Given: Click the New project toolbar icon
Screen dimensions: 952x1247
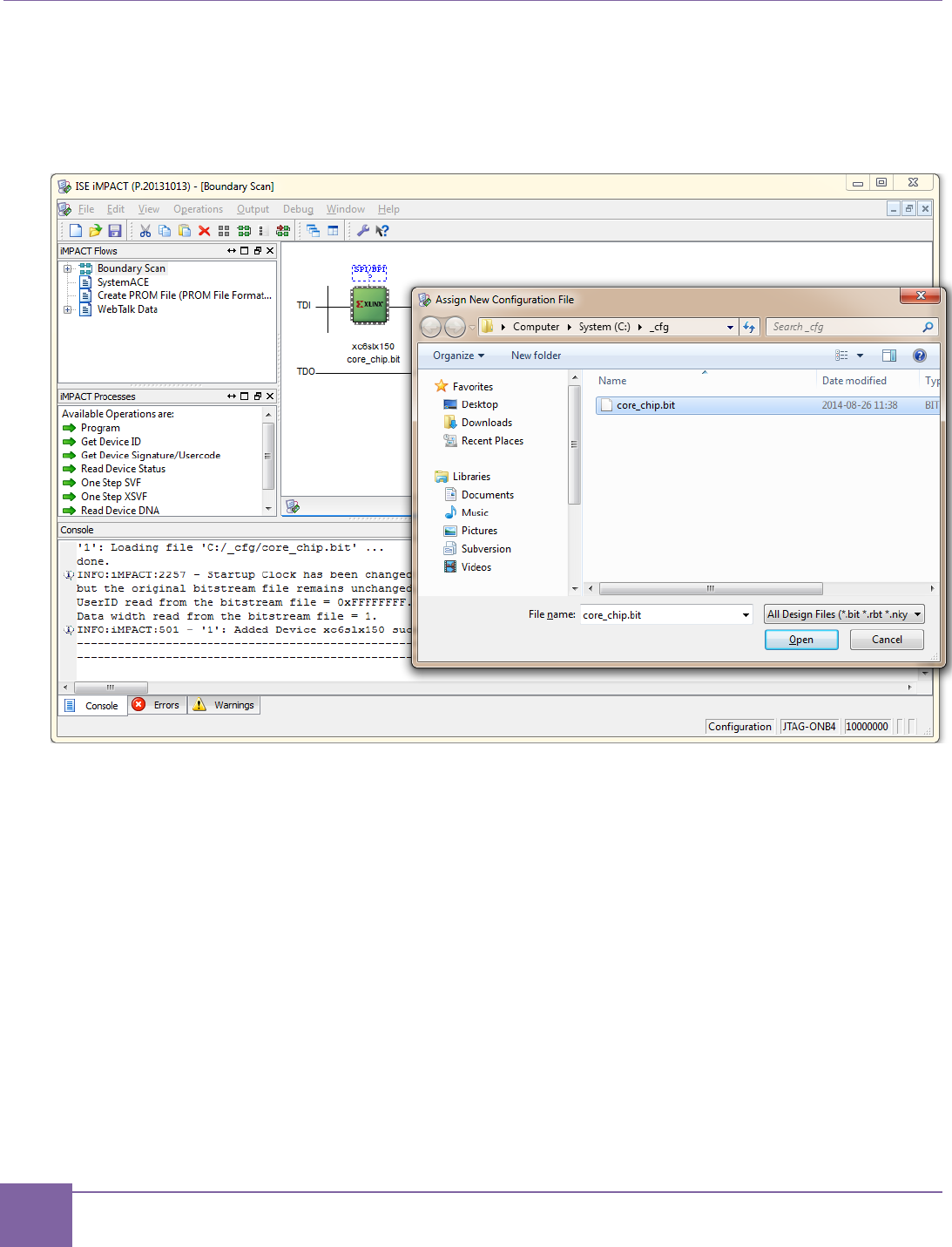Looking at the screenshot, I should (x=76, y=231).
